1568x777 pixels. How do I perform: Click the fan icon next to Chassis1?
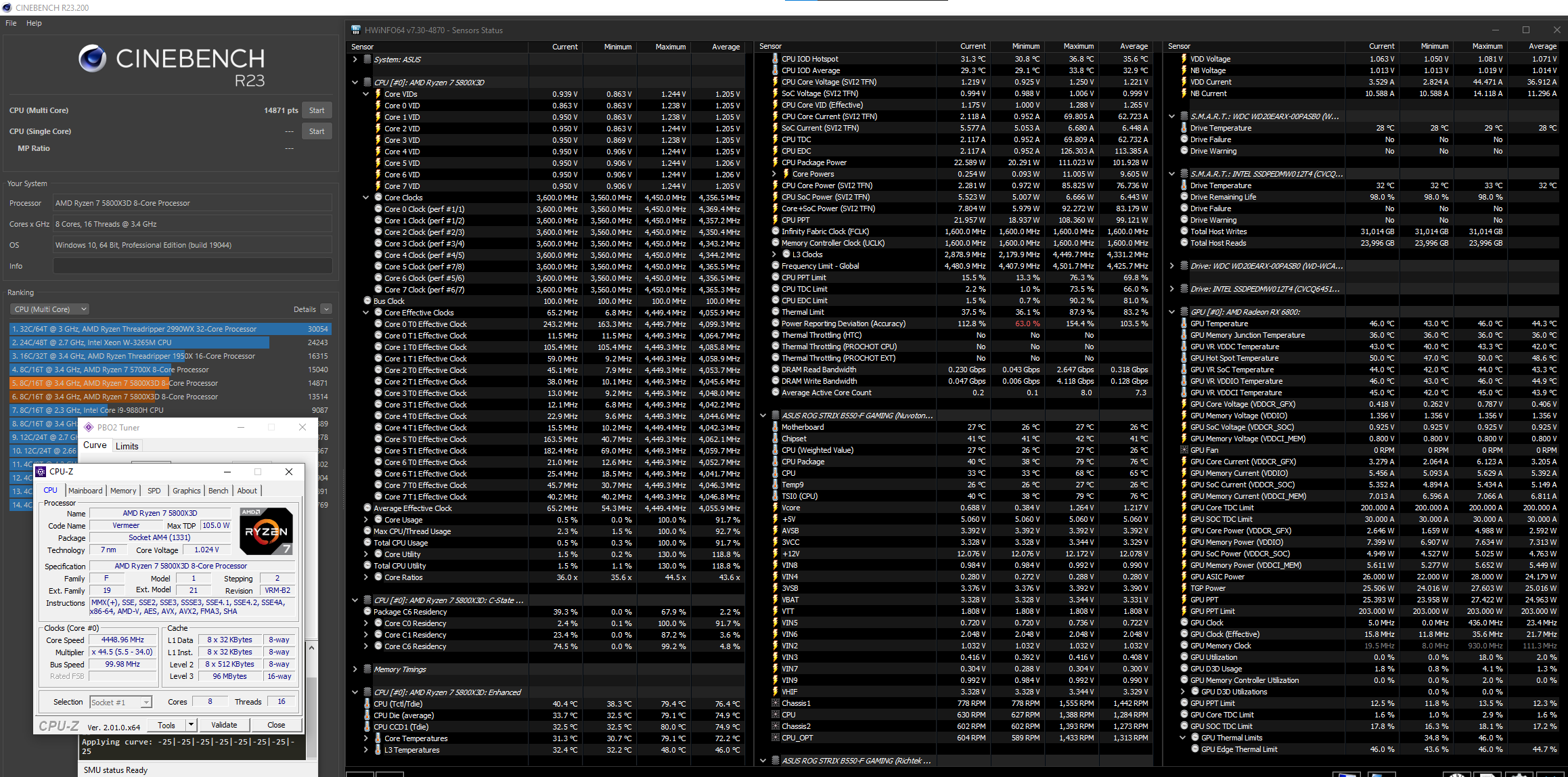776,703
